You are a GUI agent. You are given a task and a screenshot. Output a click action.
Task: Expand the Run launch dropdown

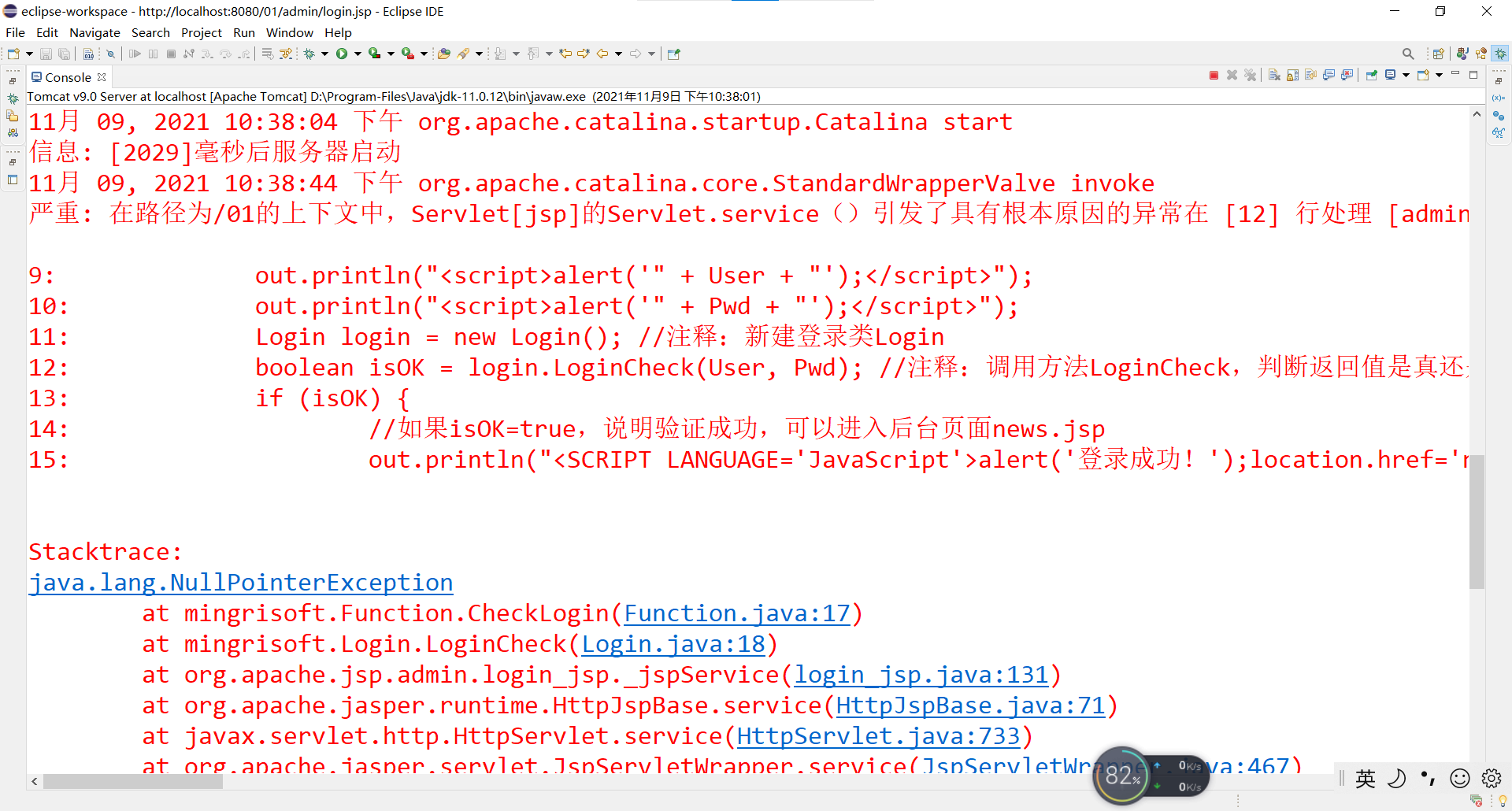358,54
